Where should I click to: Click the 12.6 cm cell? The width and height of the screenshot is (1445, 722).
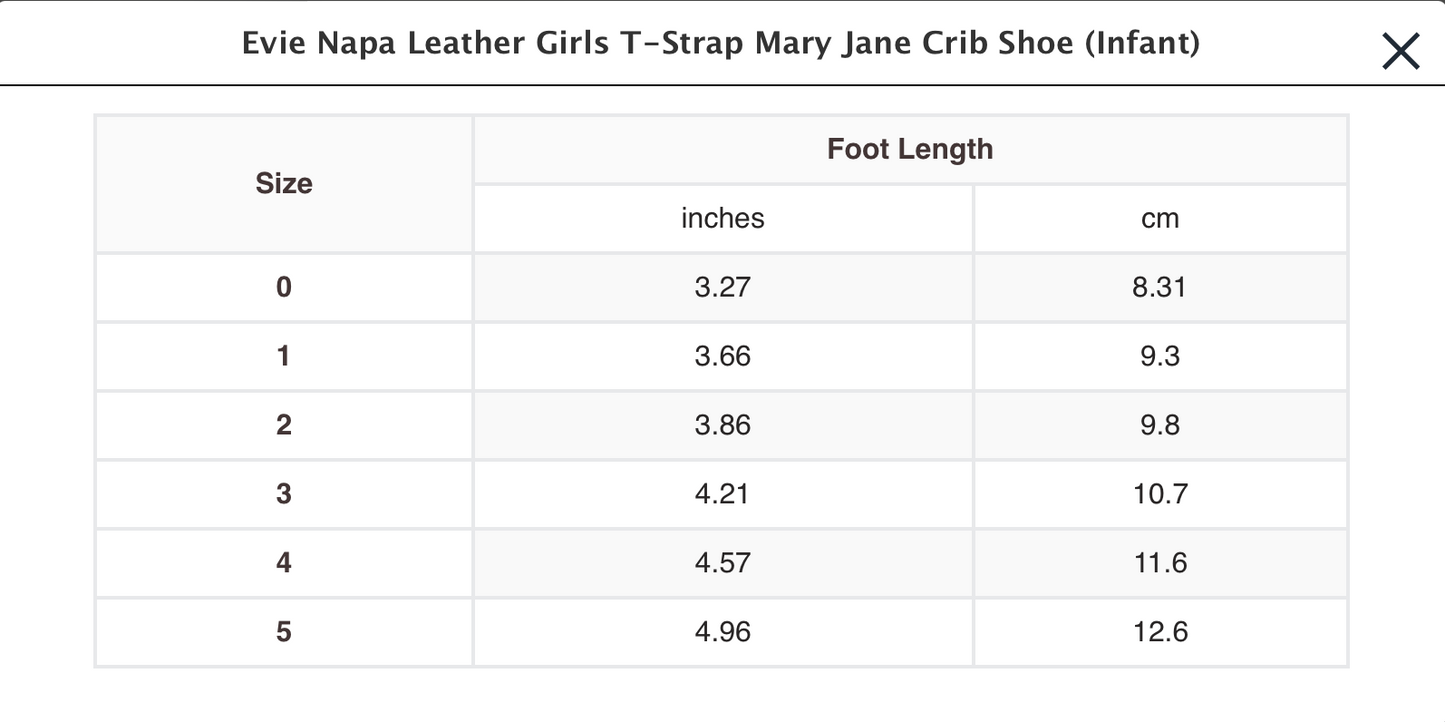[x=1160, y=632]
